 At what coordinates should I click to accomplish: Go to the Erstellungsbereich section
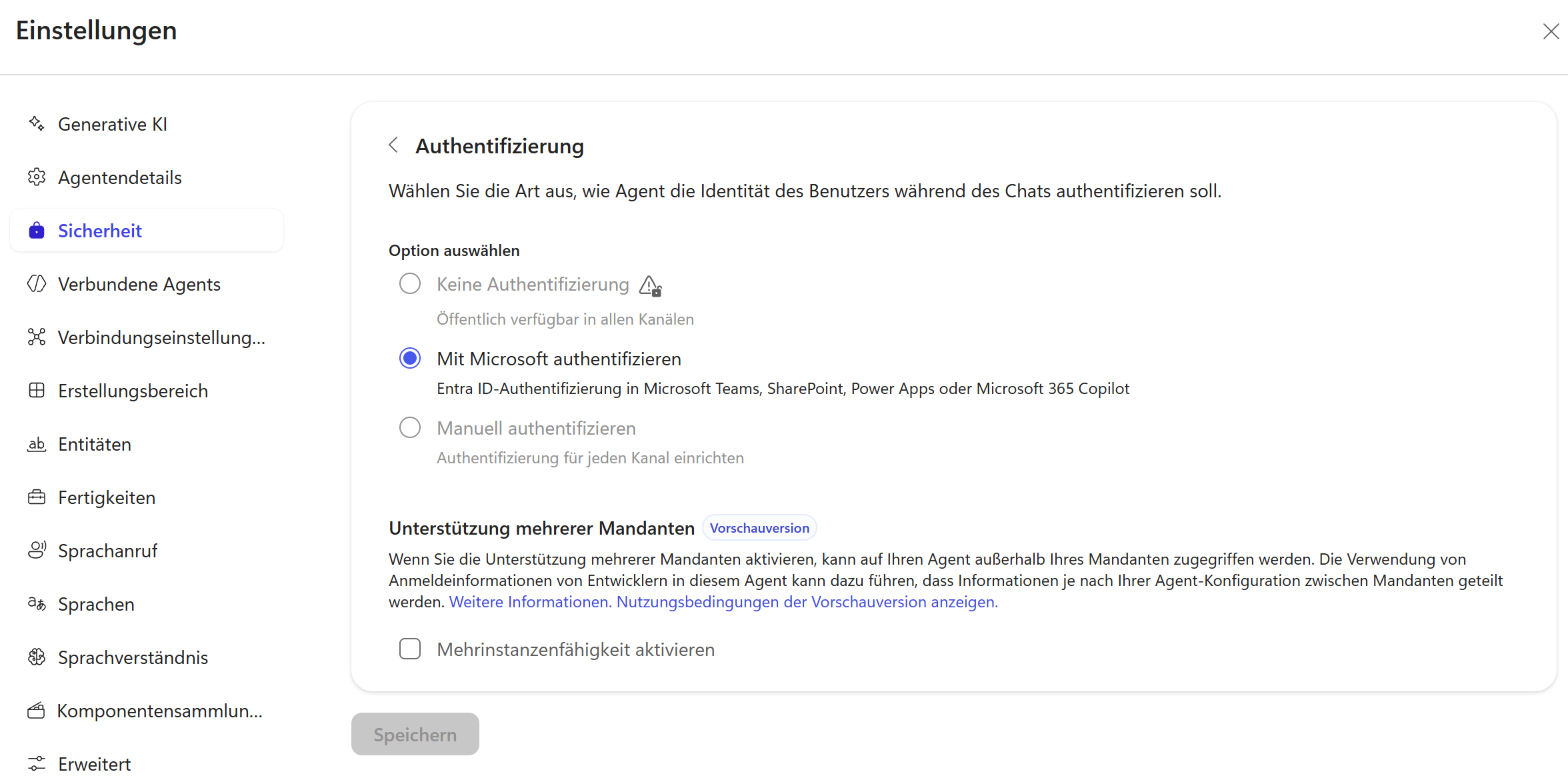point(146,391)
